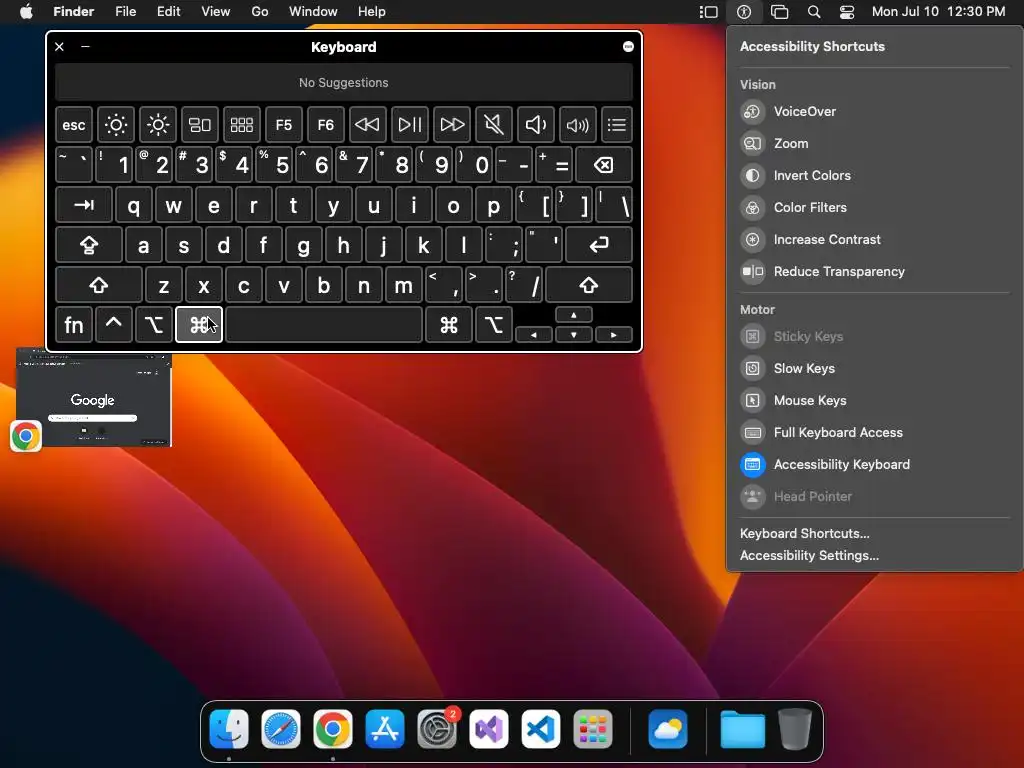1024x768 pixels.
Task: Tap the volume down key
Action: pyautogui.click(x=536, y=124)
